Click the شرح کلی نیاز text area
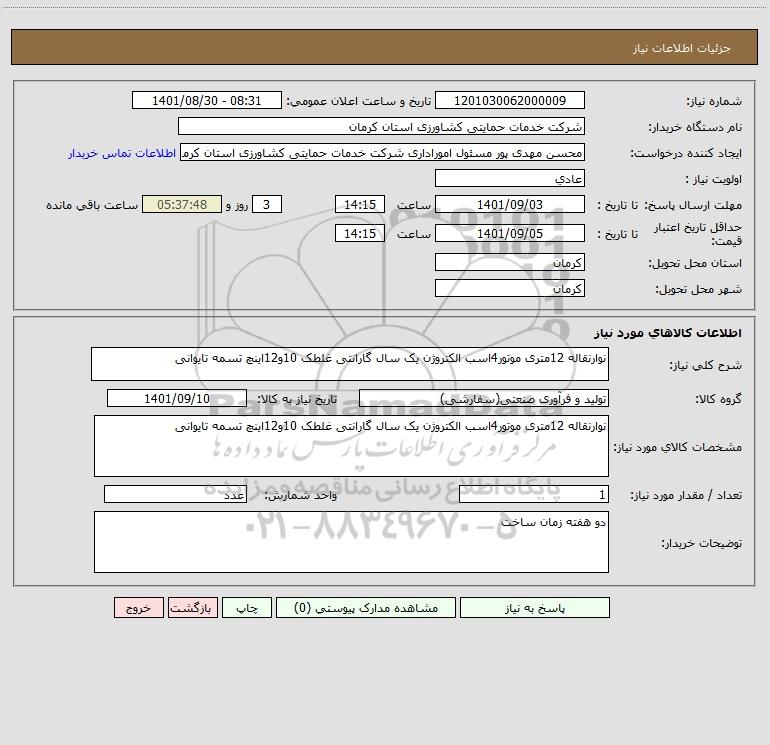770x745 pixels. click(x=350, y=364)
